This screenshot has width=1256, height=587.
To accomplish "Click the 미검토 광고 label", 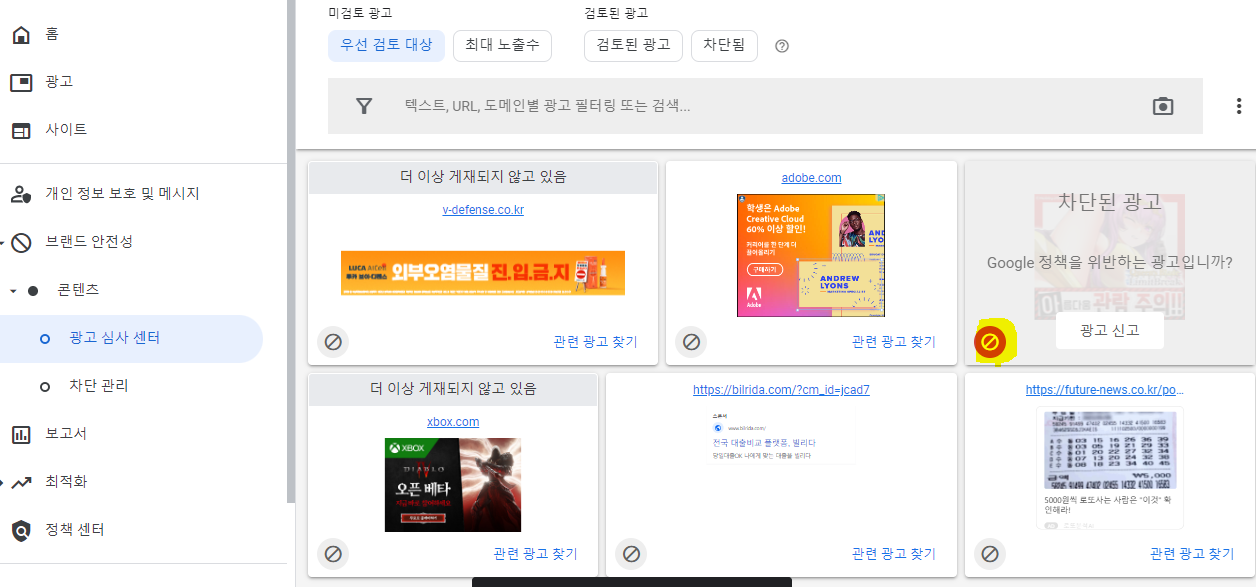I will point(360,13).
